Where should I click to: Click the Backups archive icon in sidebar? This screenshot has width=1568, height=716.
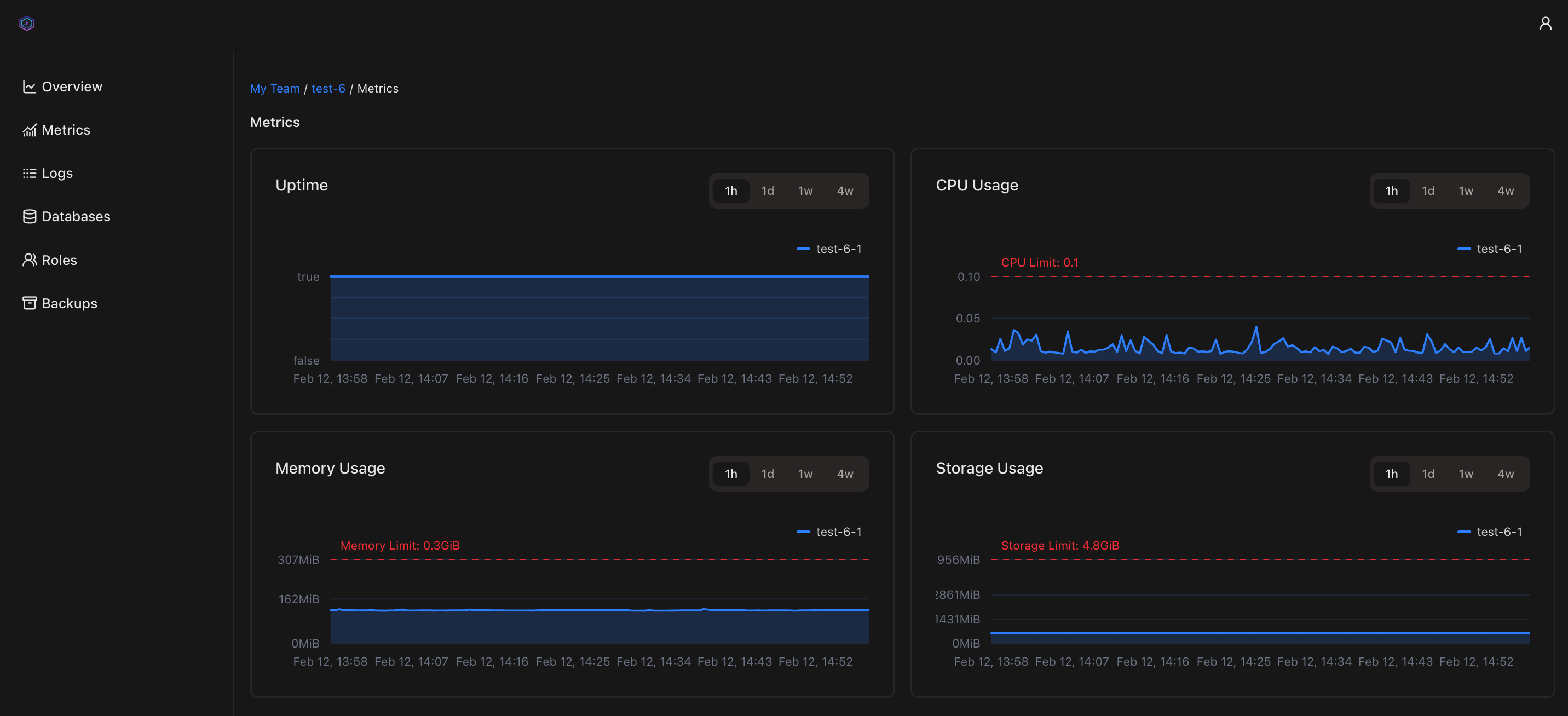coord(29,303)
